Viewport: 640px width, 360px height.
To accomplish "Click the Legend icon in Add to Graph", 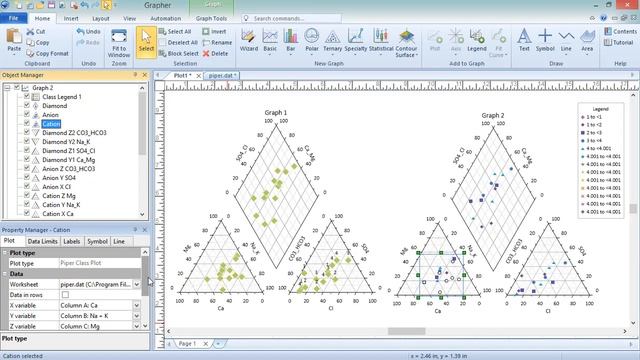I will 477,36.
